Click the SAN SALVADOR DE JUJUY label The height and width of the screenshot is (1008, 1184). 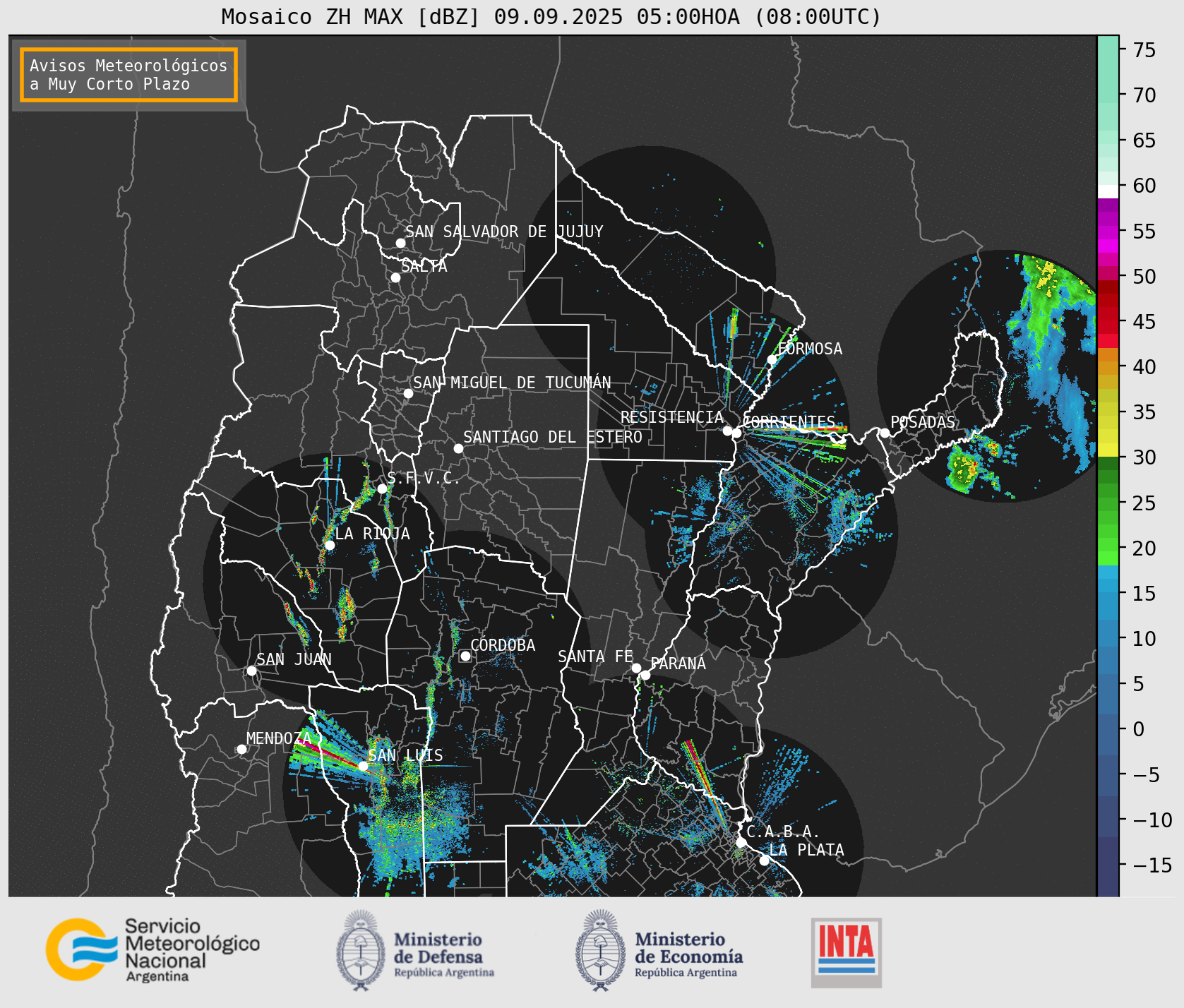click(504, 232)
